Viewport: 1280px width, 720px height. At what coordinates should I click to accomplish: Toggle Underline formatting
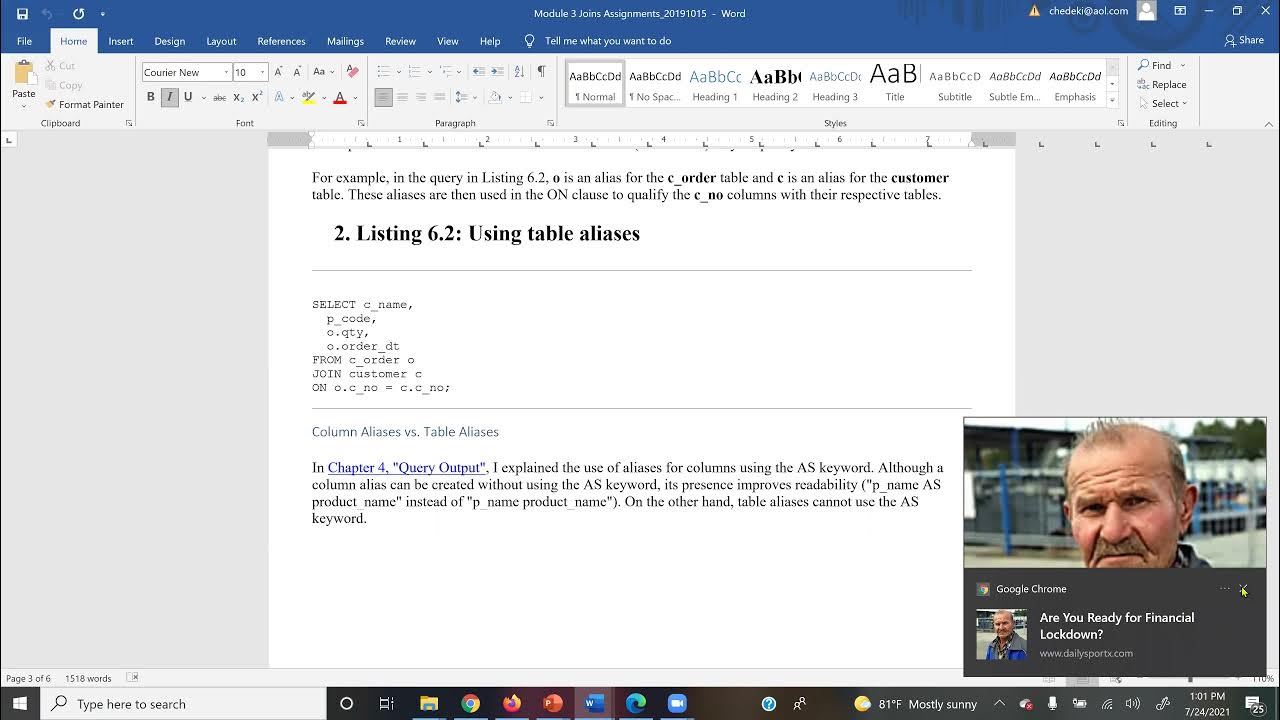187,97
